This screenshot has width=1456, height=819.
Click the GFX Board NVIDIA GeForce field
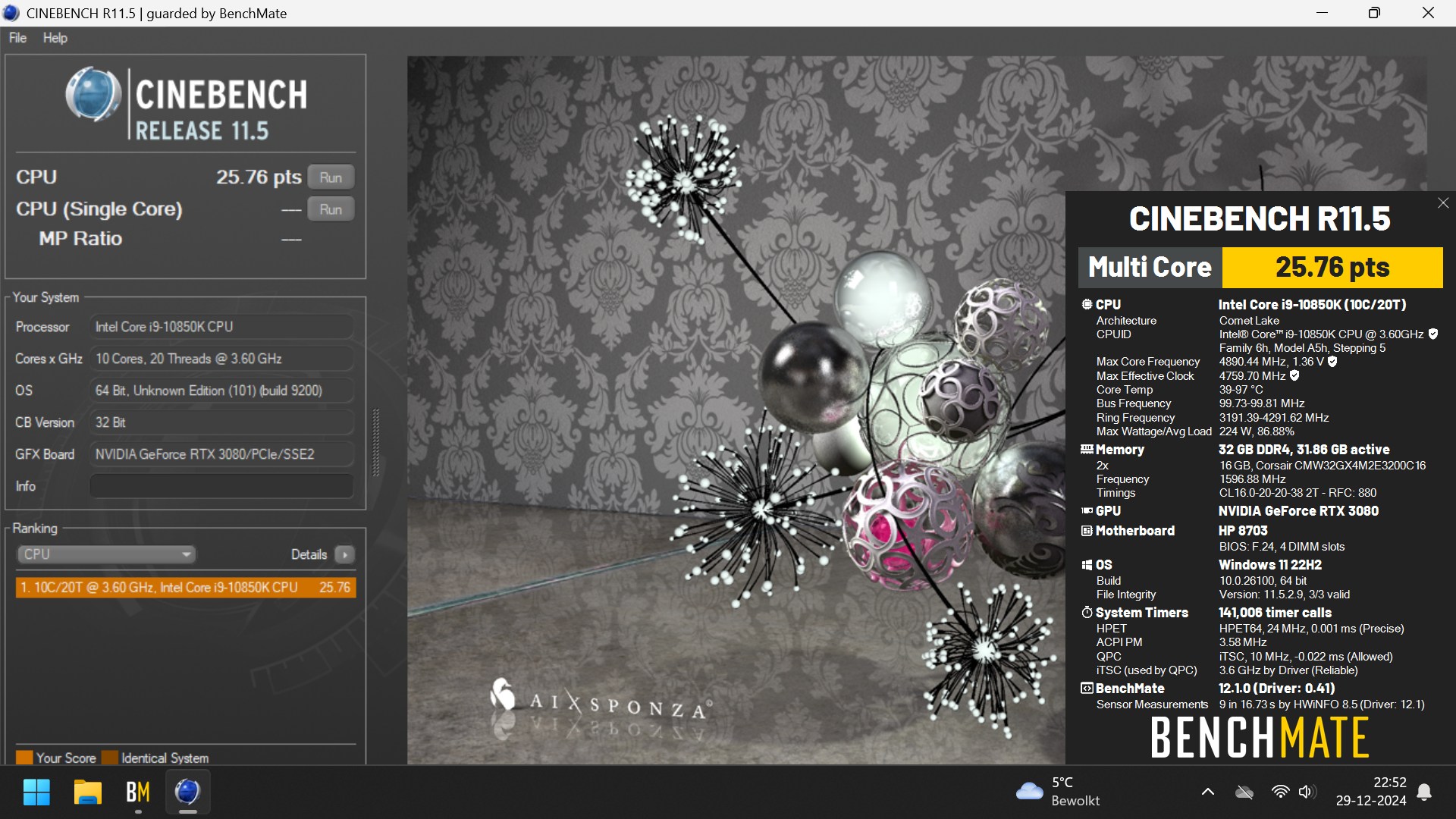coord(221,454)
